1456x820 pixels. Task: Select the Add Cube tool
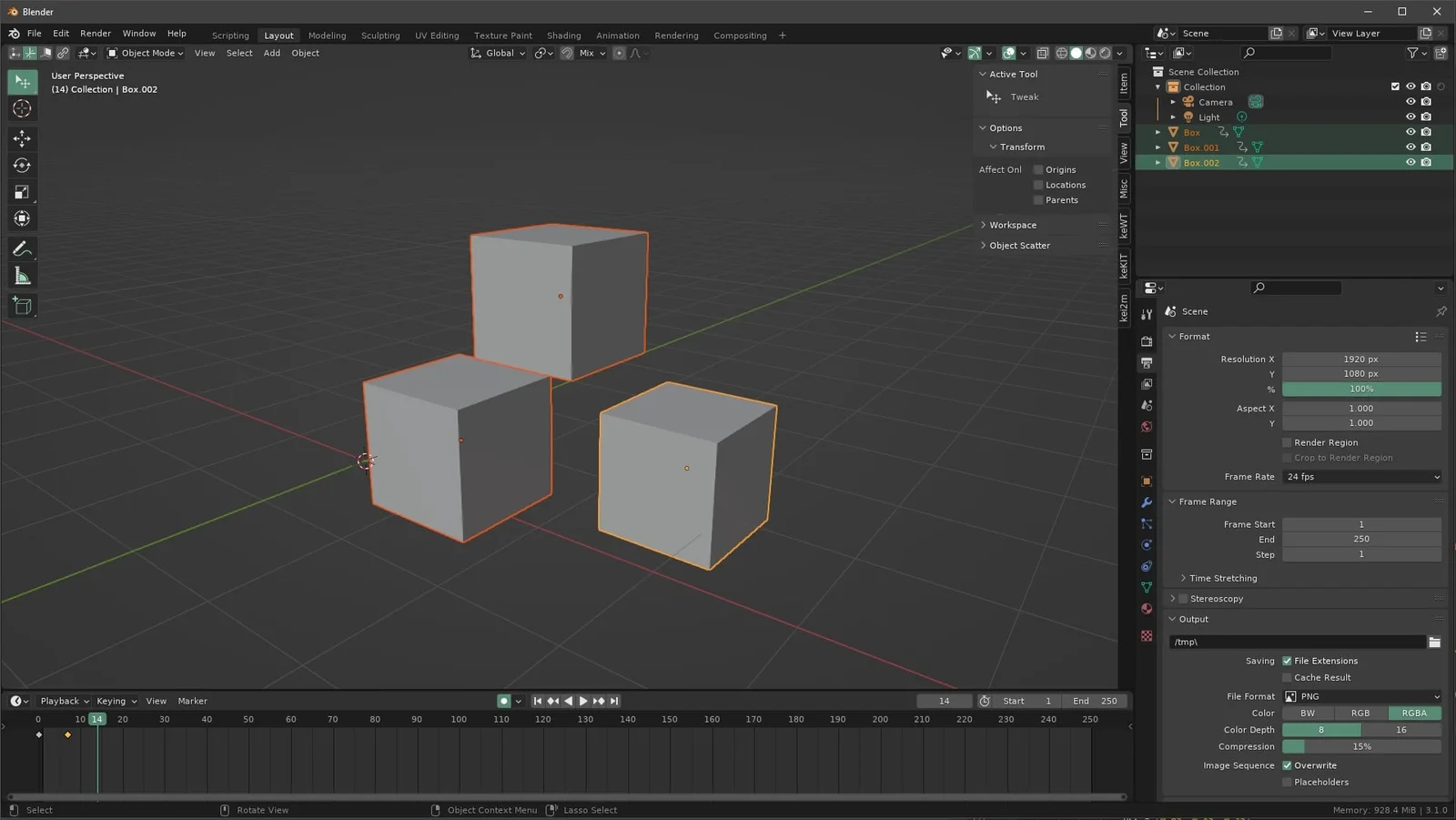22,306
